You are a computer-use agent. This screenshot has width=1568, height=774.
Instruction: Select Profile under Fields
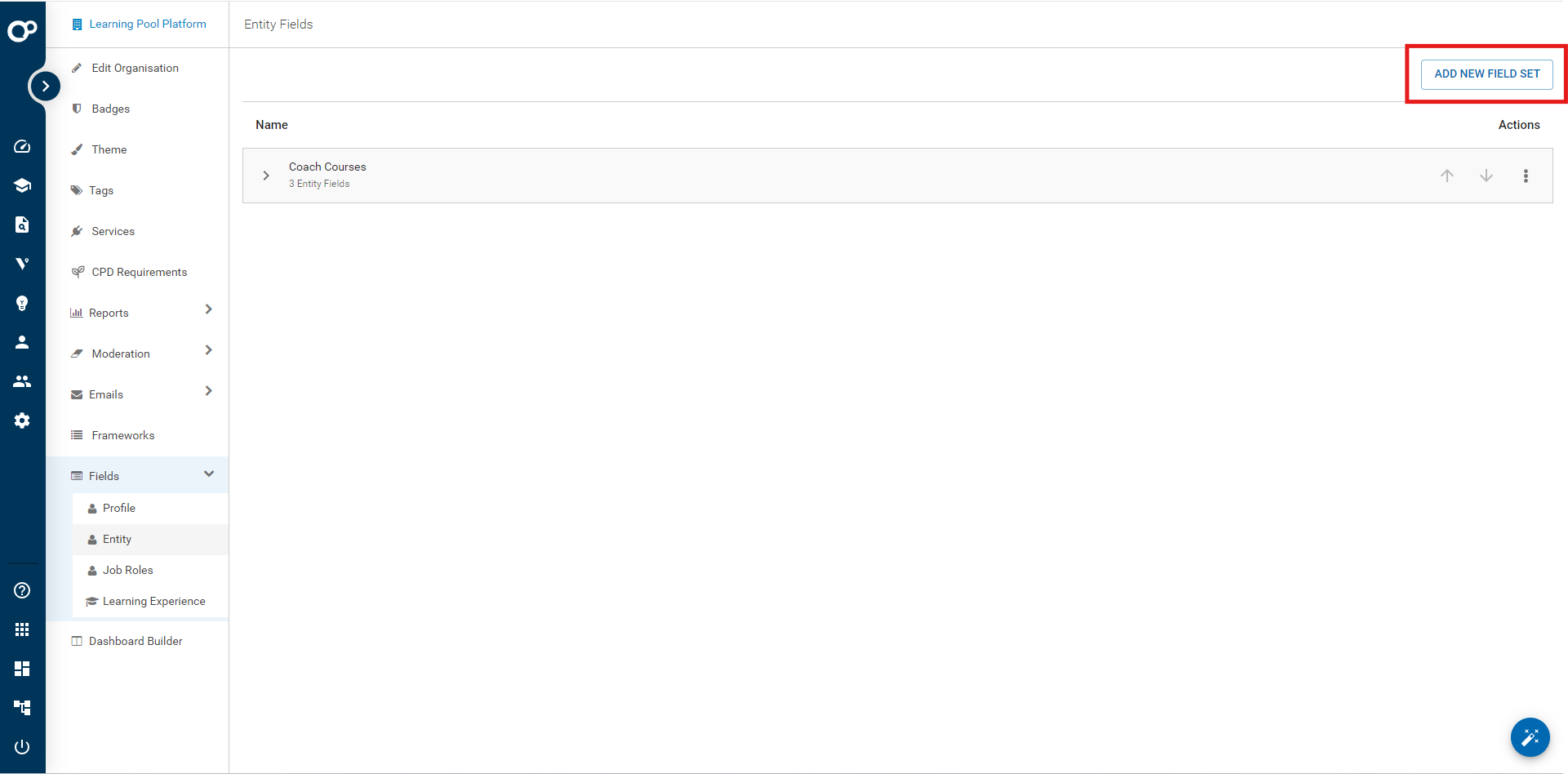point(119,508)
